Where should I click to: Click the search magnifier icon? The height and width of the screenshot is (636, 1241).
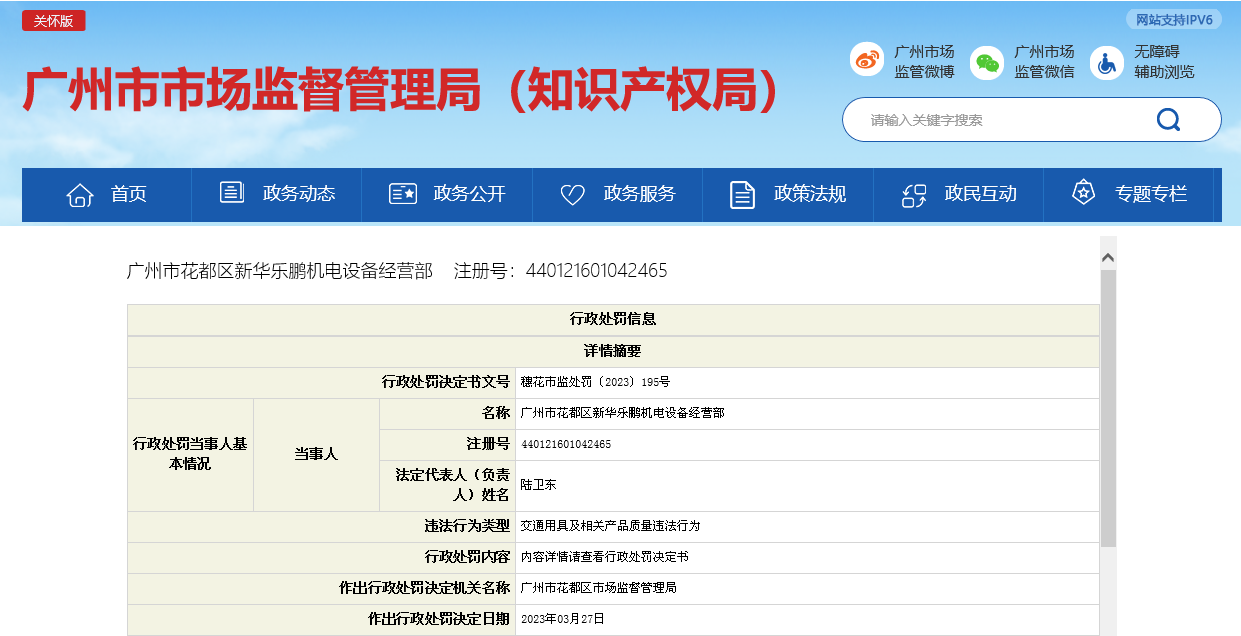(1168, 120)
